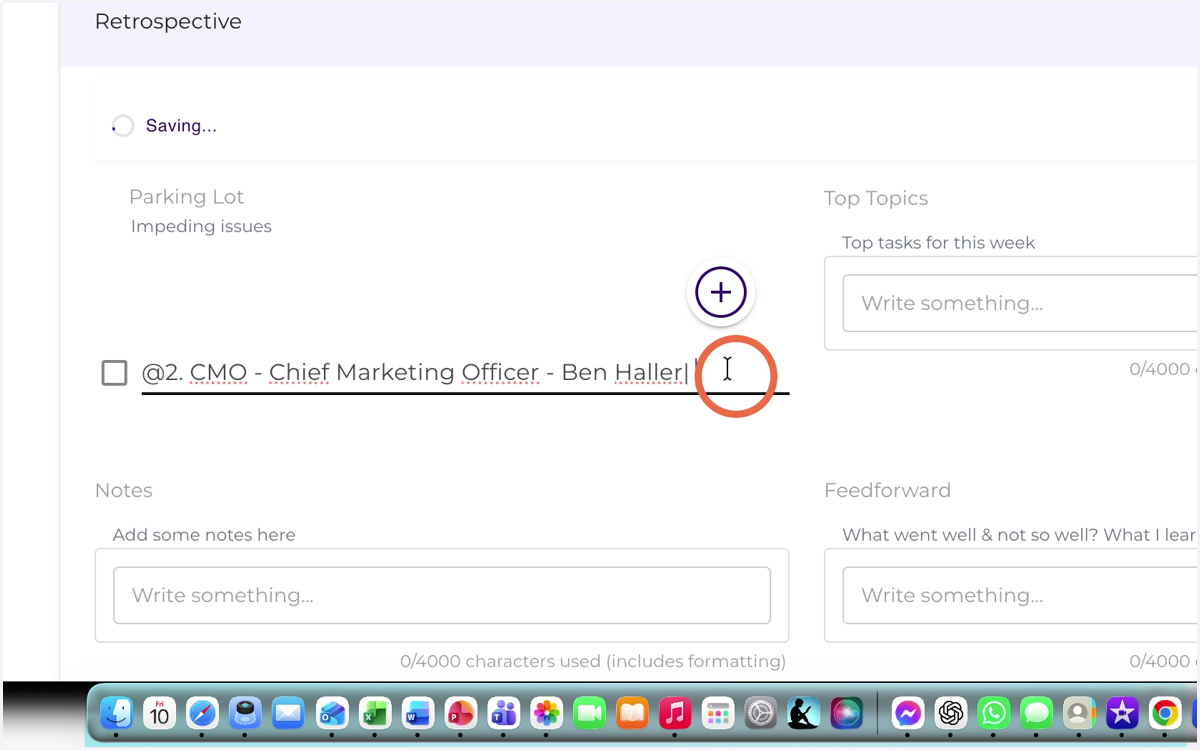
Task: Open Messenger from the Dock
Action: pyautogui.click(x=908, y=712)
